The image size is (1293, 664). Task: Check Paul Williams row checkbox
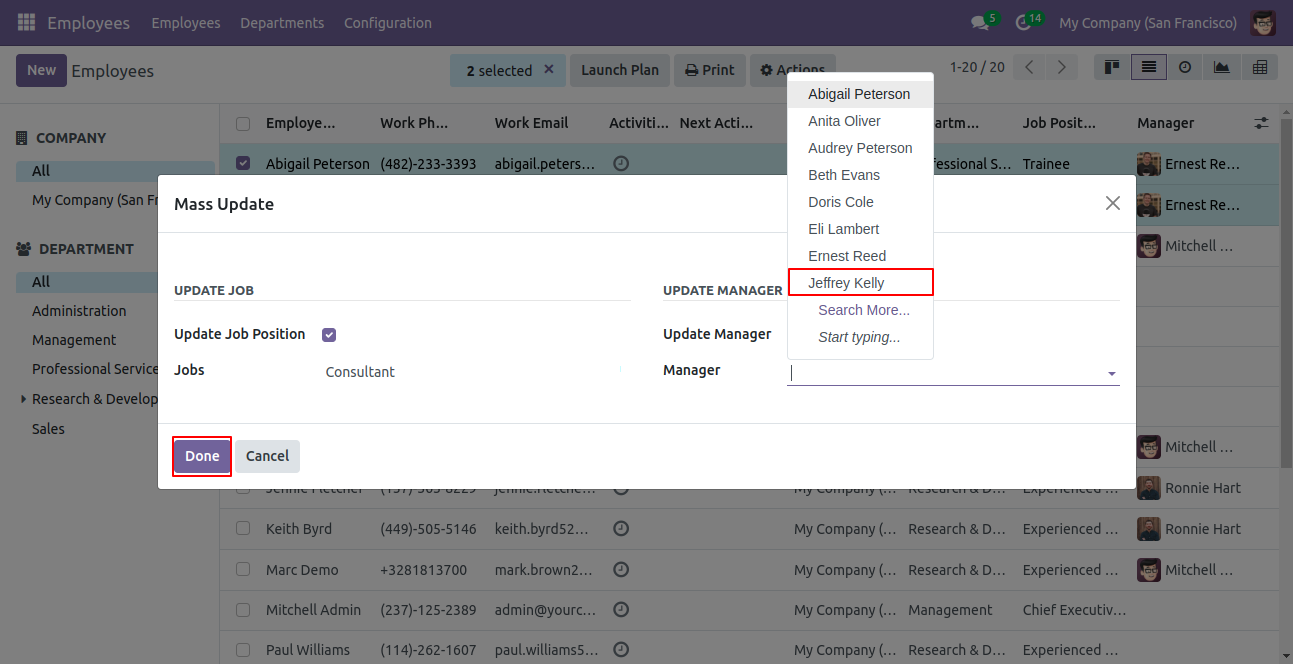[243, 649]
